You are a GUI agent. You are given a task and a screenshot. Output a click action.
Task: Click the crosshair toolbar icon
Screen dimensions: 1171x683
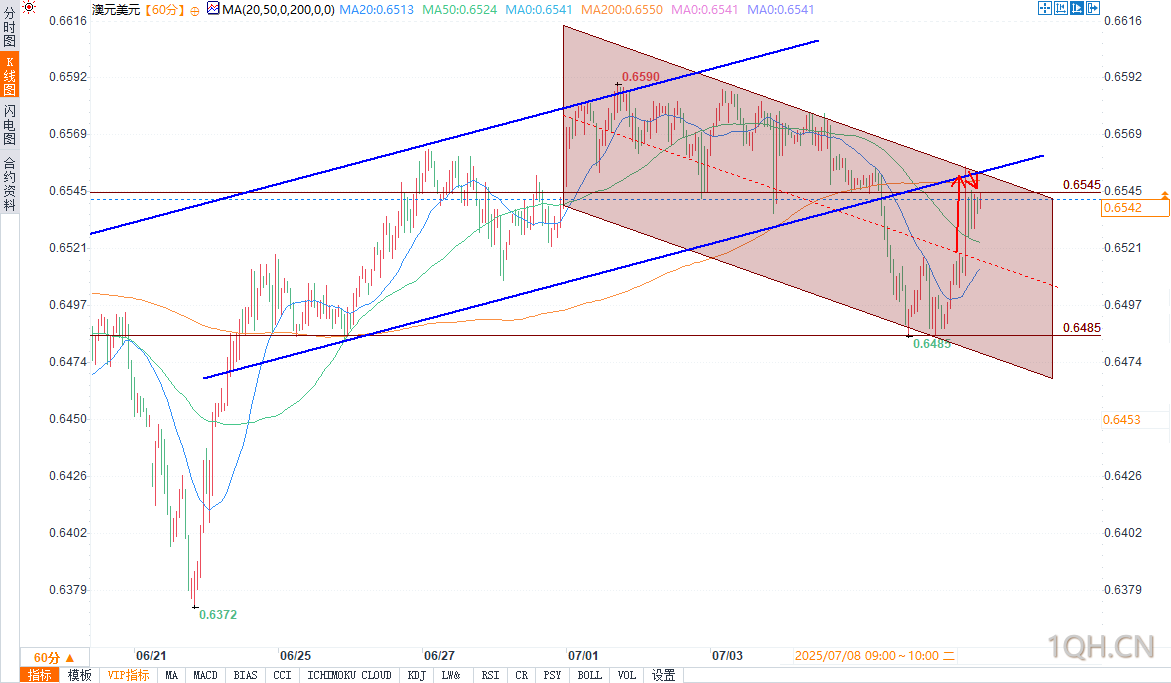(1045, 8)
